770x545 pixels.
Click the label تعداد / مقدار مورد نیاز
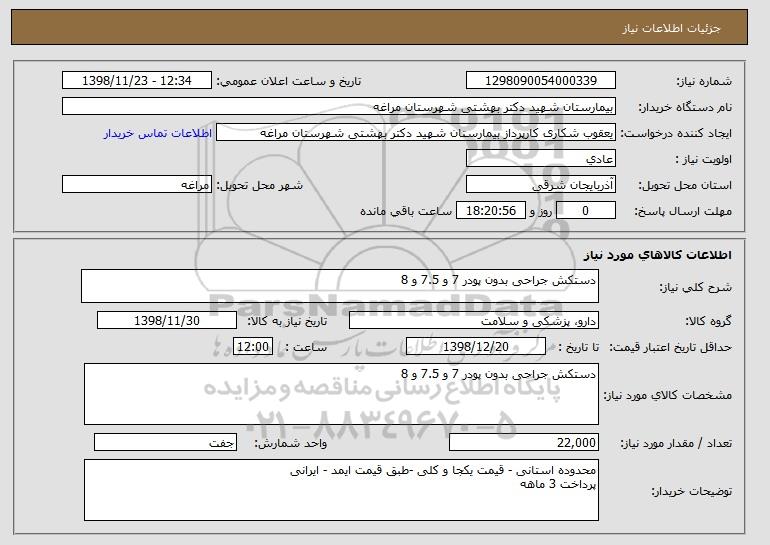tap(676, 444)
